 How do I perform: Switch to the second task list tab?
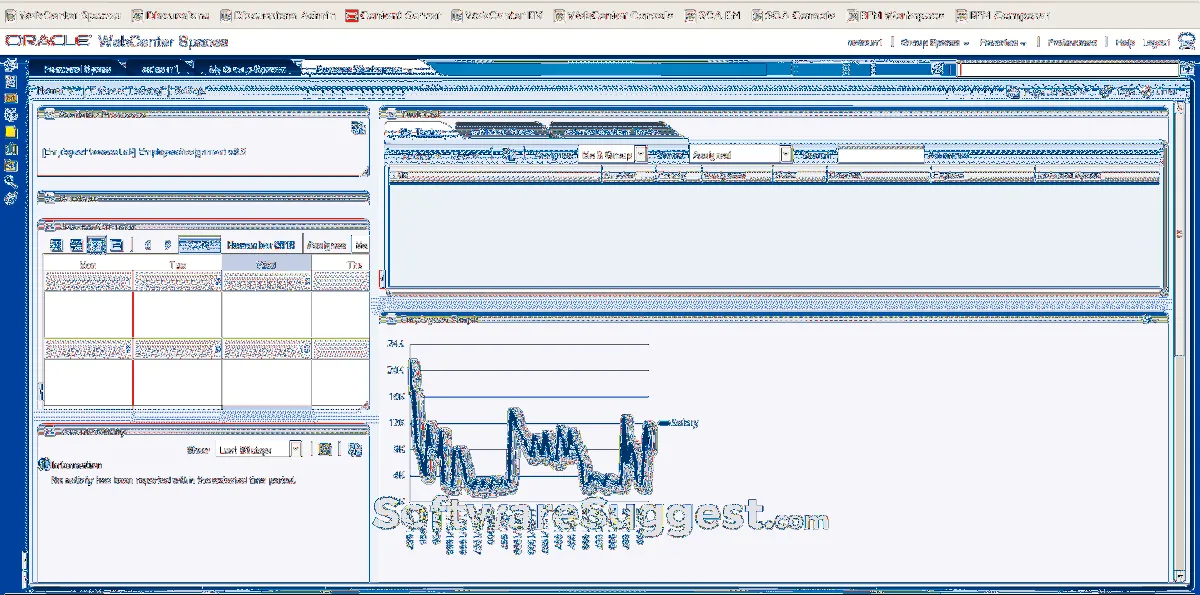pyautogui.click(x=499, y=130)
